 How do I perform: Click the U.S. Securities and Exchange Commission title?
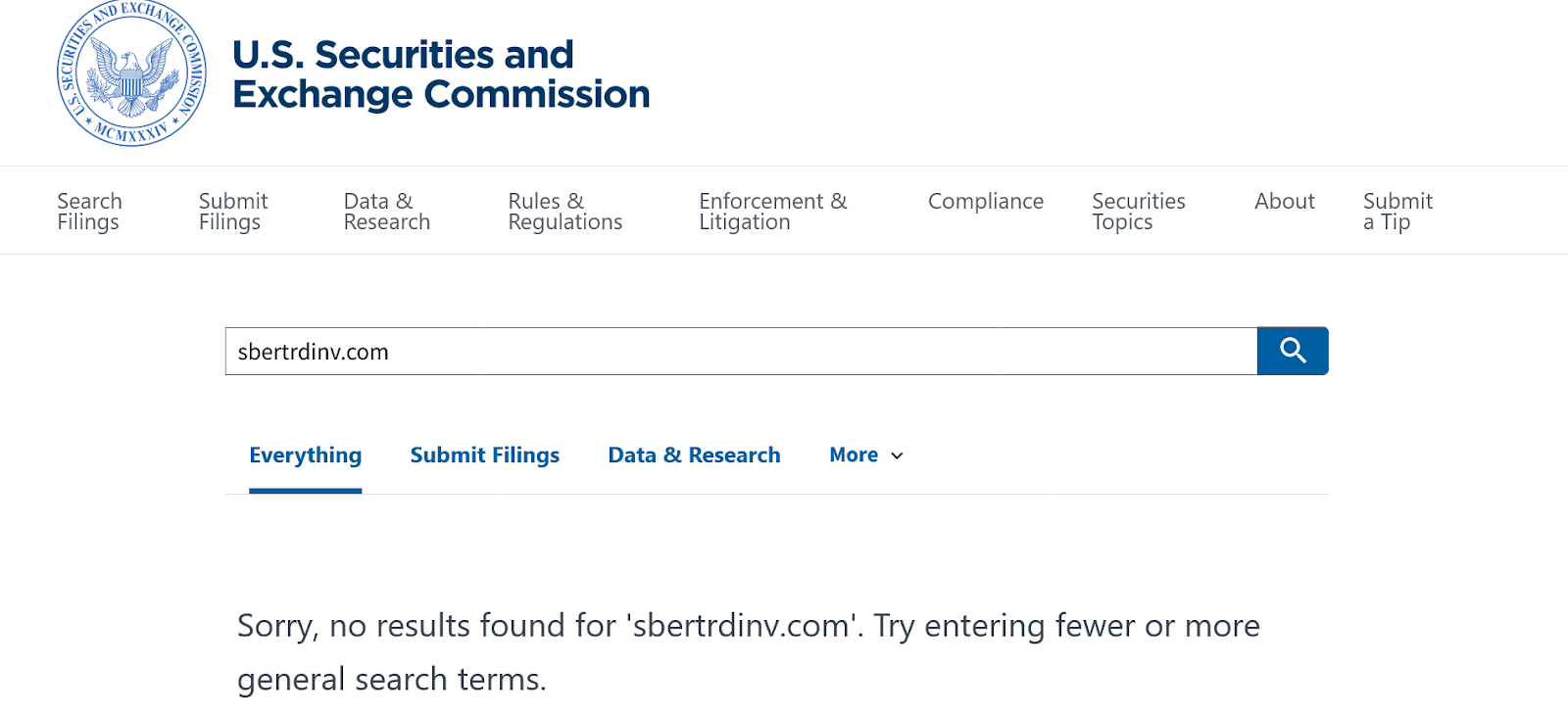(441, 74)
